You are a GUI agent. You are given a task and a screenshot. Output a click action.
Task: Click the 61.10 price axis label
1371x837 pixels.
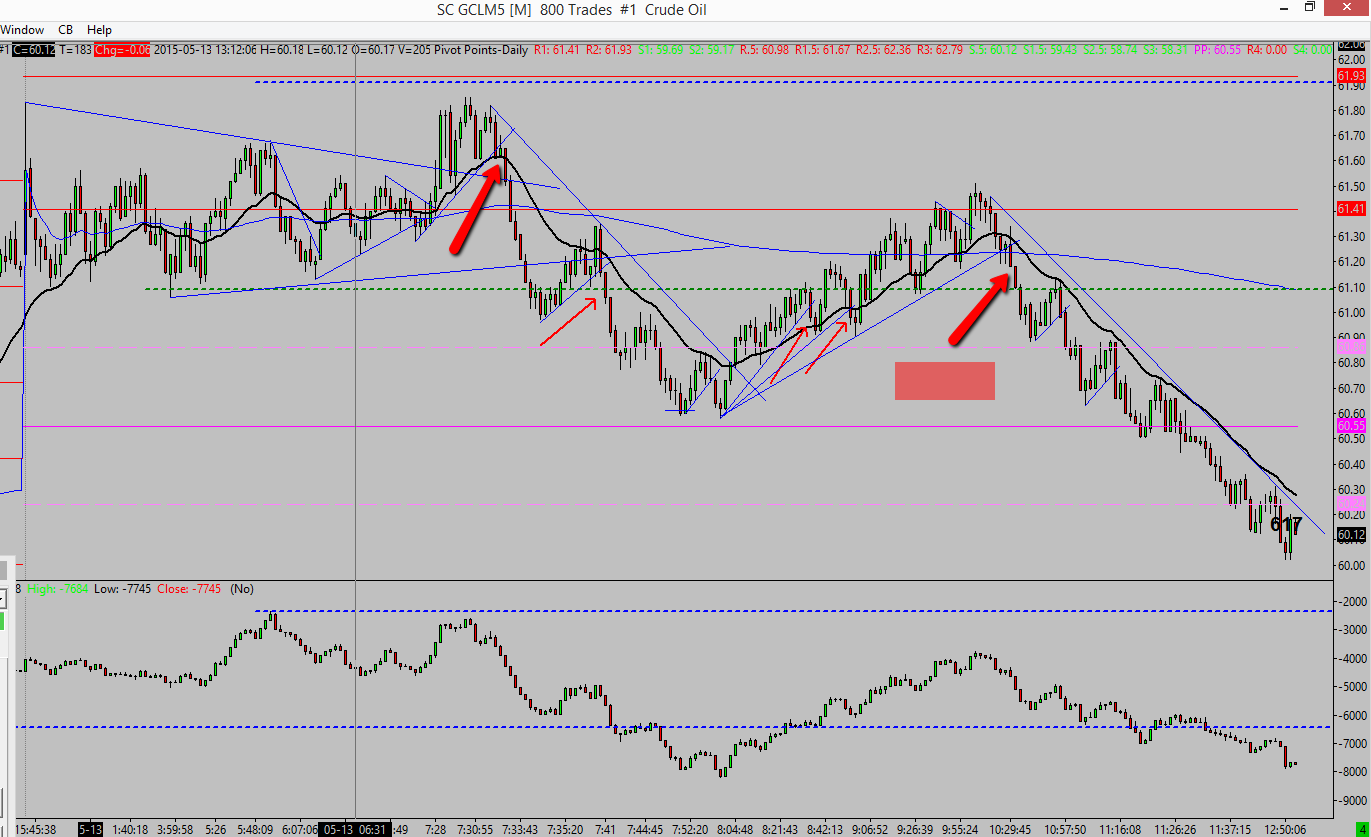1351,288
